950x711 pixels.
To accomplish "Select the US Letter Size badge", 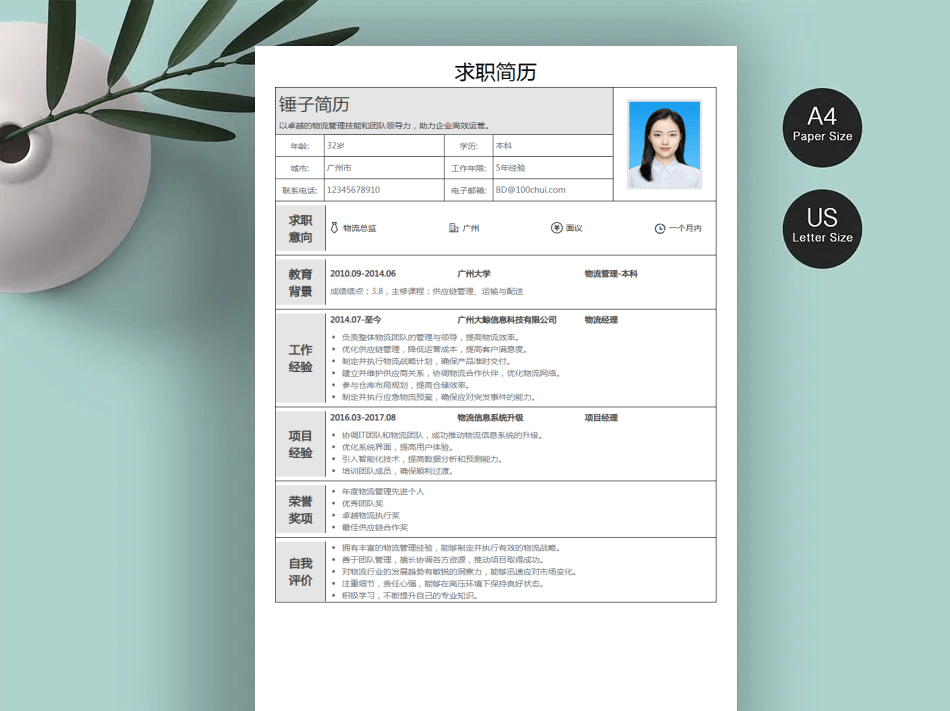I will coord(822,228).
